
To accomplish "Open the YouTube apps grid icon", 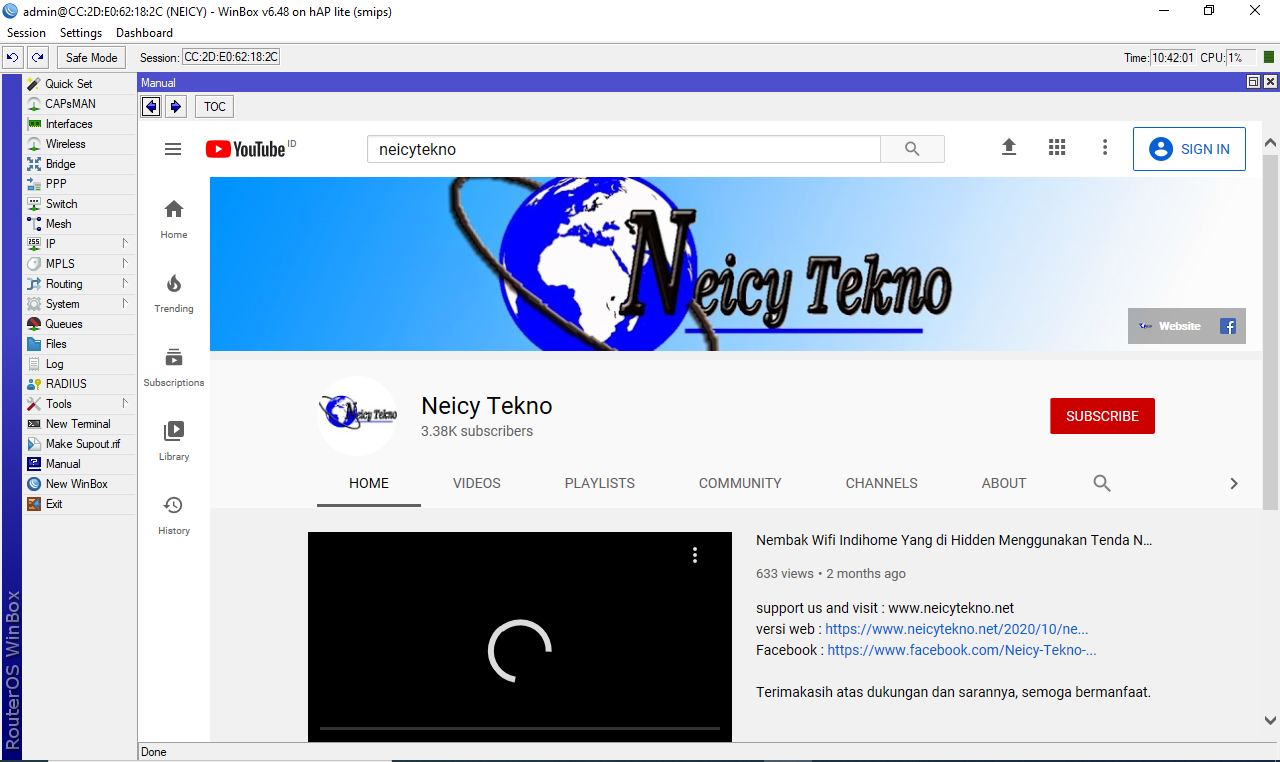I will pyautogui.click(x=1057, y=147).
